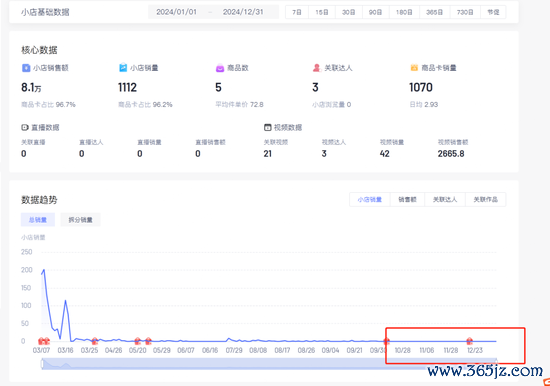
Task: Click the chart zoom range slider bar
Action: point(269,364)
